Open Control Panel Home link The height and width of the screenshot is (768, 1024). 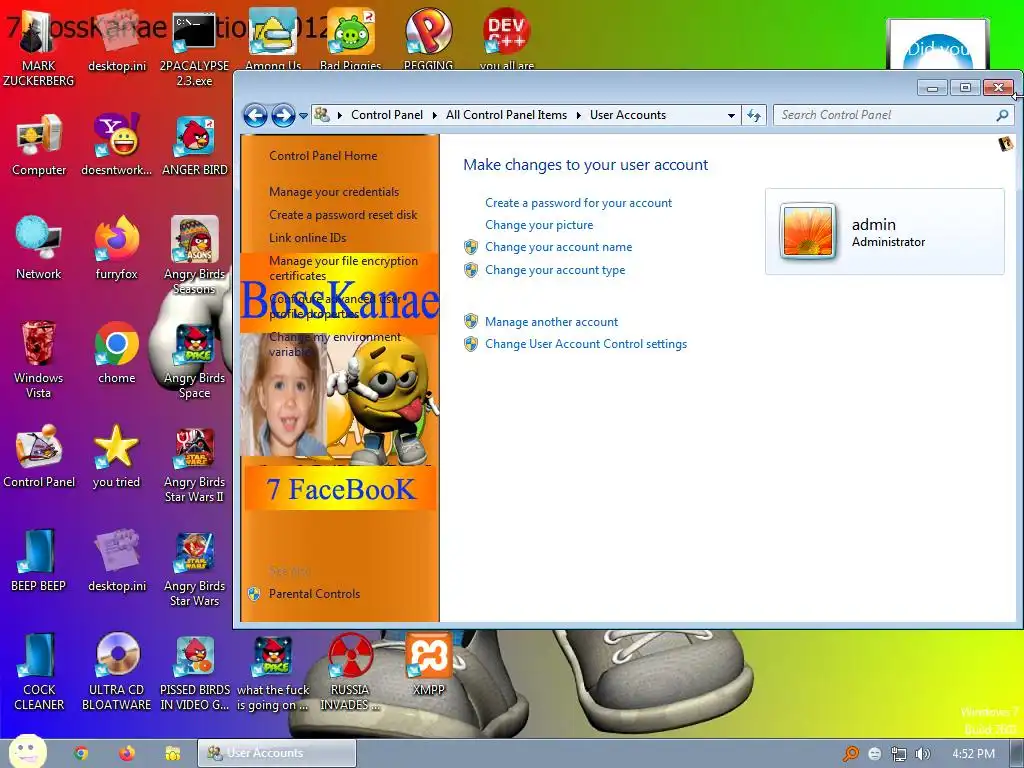click(x=323, y=155)
